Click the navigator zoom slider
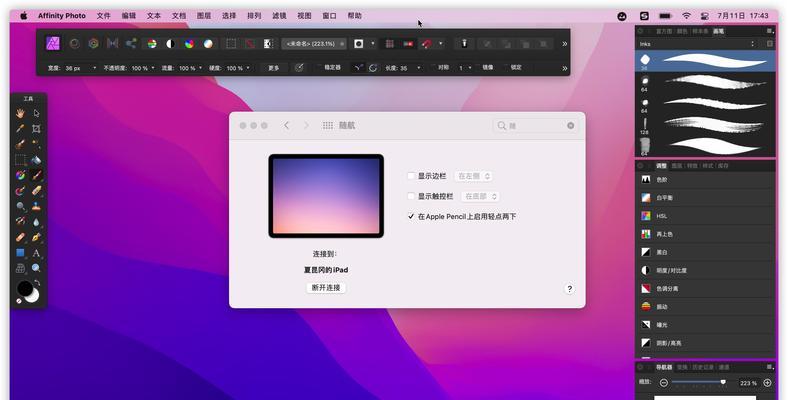The width and height of the screenshot is (788, 400). 699,382
